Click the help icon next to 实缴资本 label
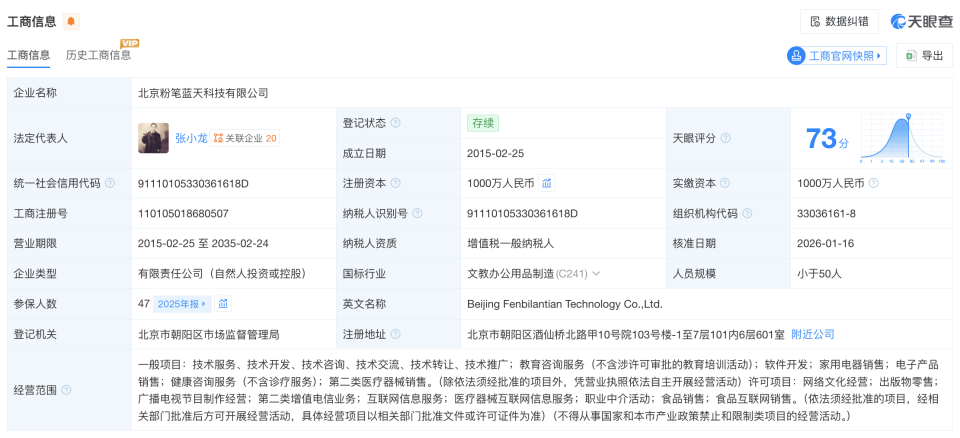The width and height of the screenshot is (960, 438). click(726, 183)
